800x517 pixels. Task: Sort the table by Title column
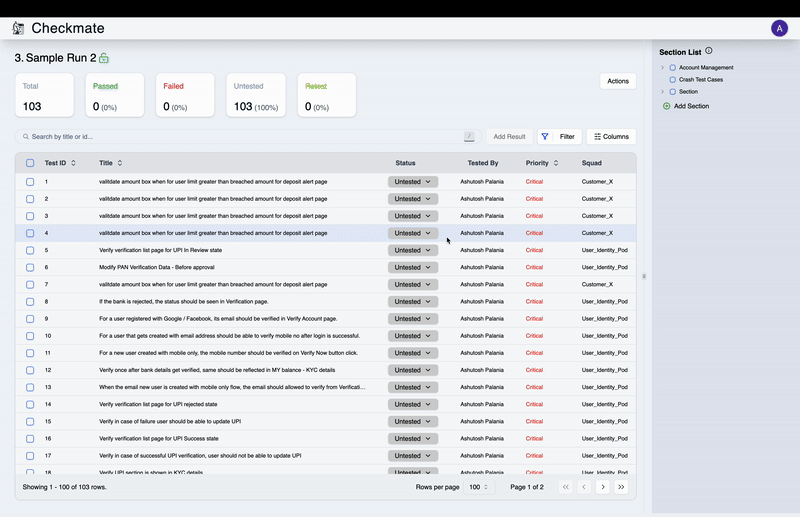(120, 163)
